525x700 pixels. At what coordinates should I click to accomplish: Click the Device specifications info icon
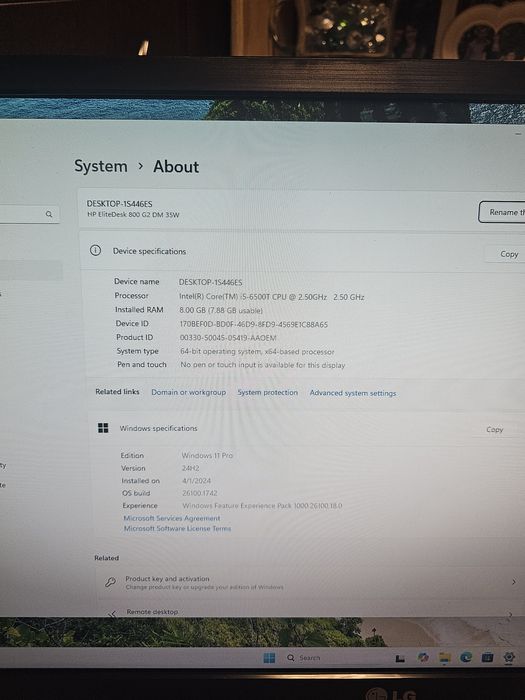[x=95, y=250]
